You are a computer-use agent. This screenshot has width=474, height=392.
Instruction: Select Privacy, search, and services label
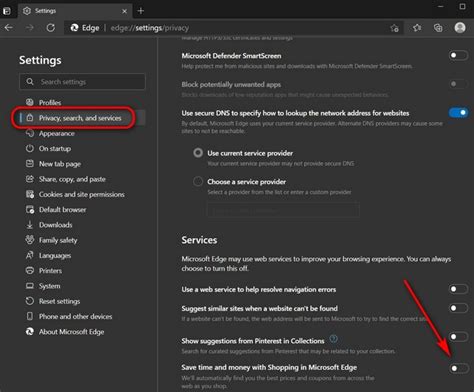point(80,118)
